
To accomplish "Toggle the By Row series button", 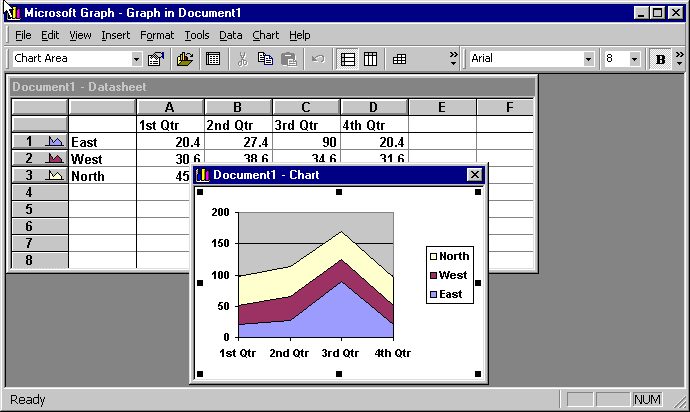I will (347, 59).
